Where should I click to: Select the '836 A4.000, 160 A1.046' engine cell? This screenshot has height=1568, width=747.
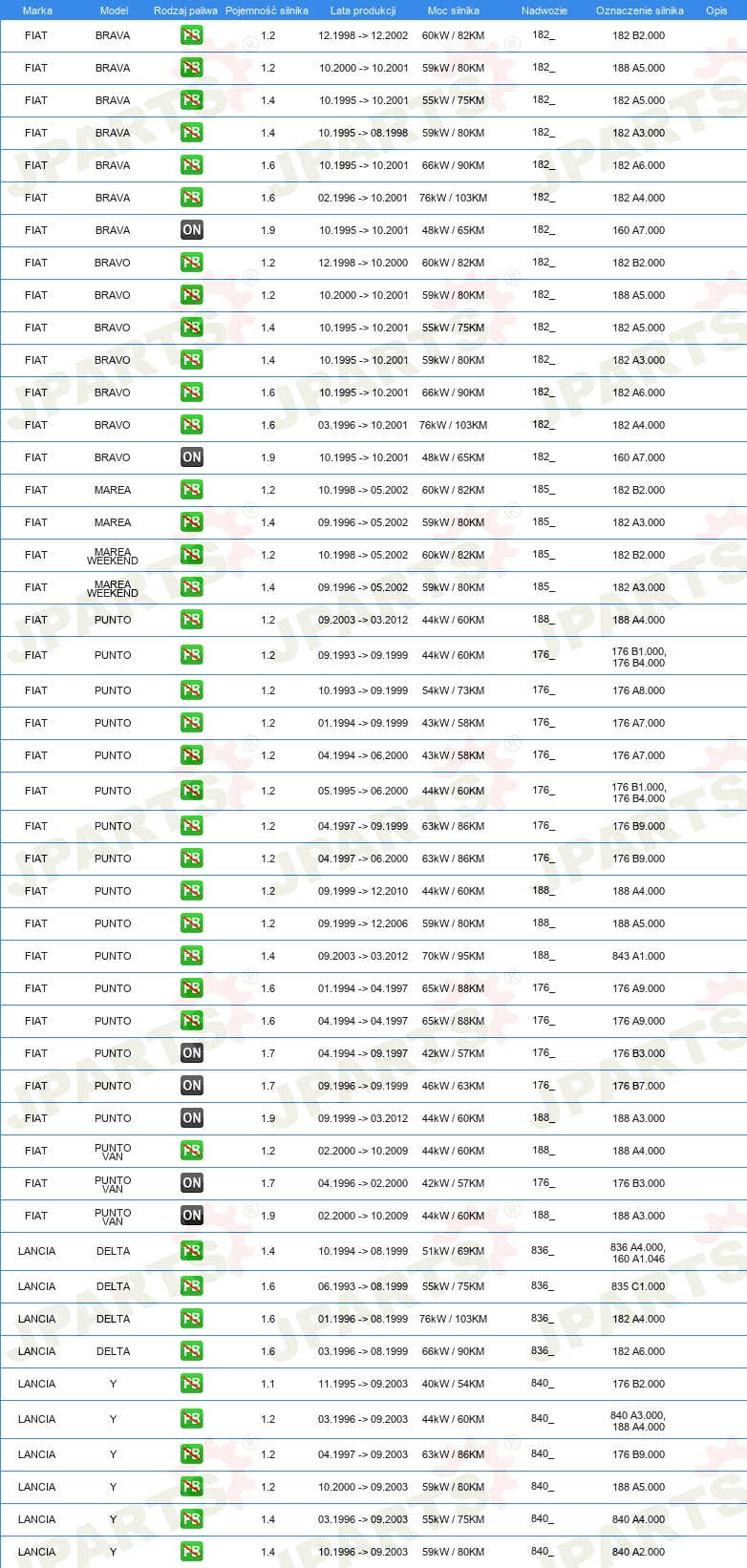point(638,1252)
